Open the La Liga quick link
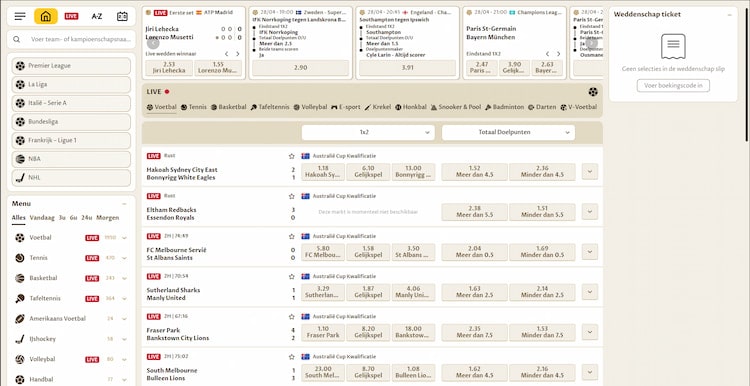 (71, 85)
